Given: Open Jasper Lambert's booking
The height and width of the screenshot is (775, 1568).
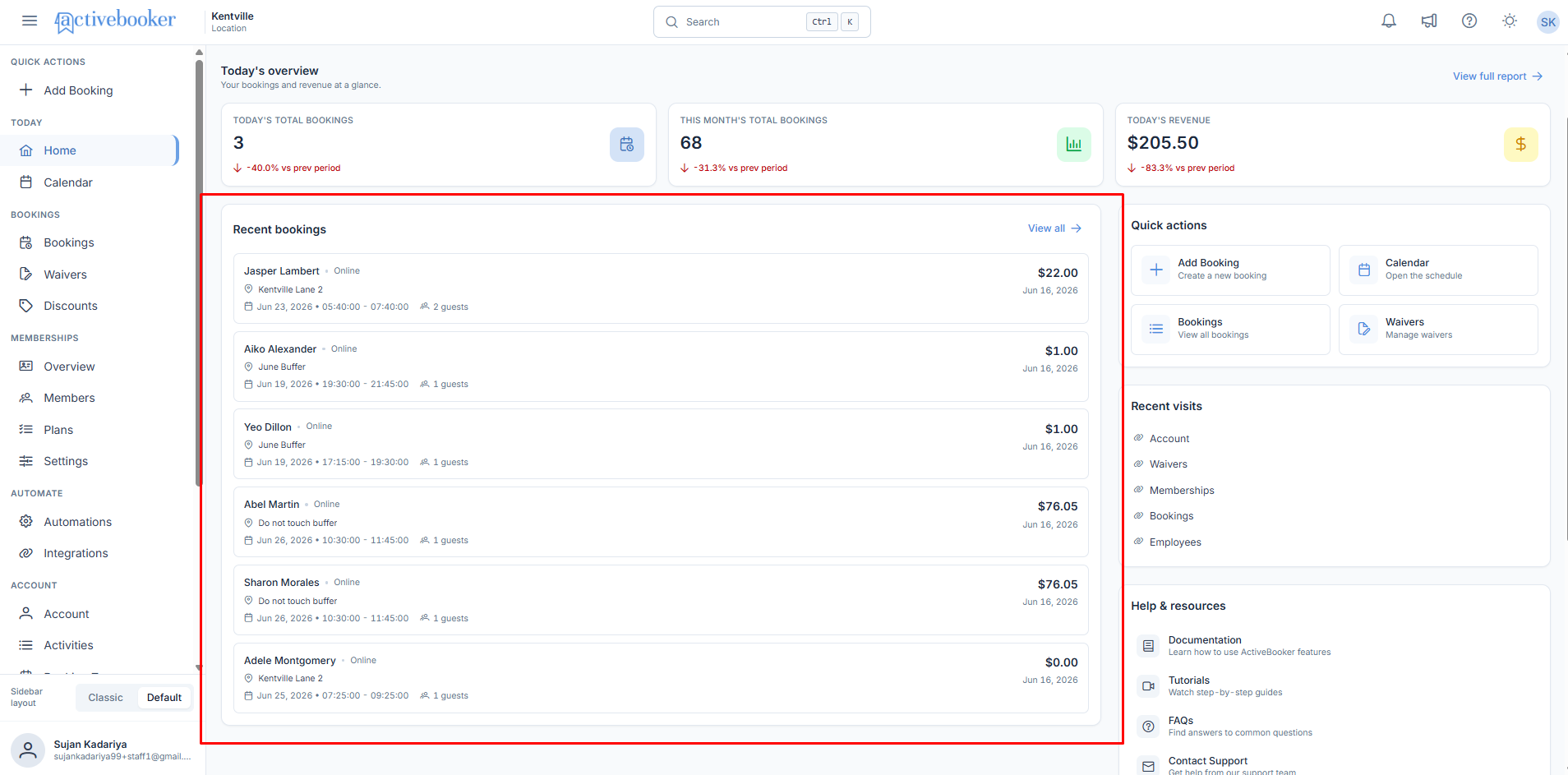Looking at the screenshot, I should coord(661,288).
